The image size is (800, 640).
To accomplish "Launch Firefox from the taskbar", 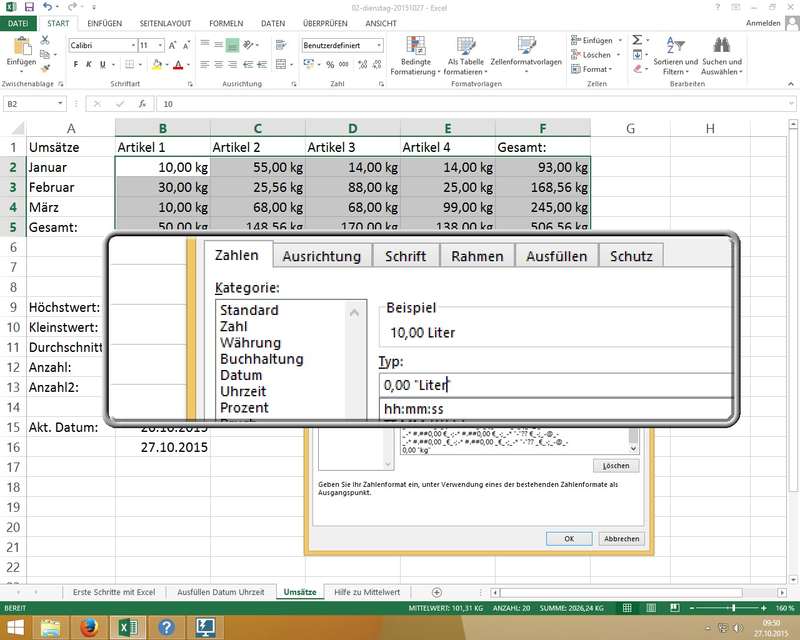I will 89,627.
